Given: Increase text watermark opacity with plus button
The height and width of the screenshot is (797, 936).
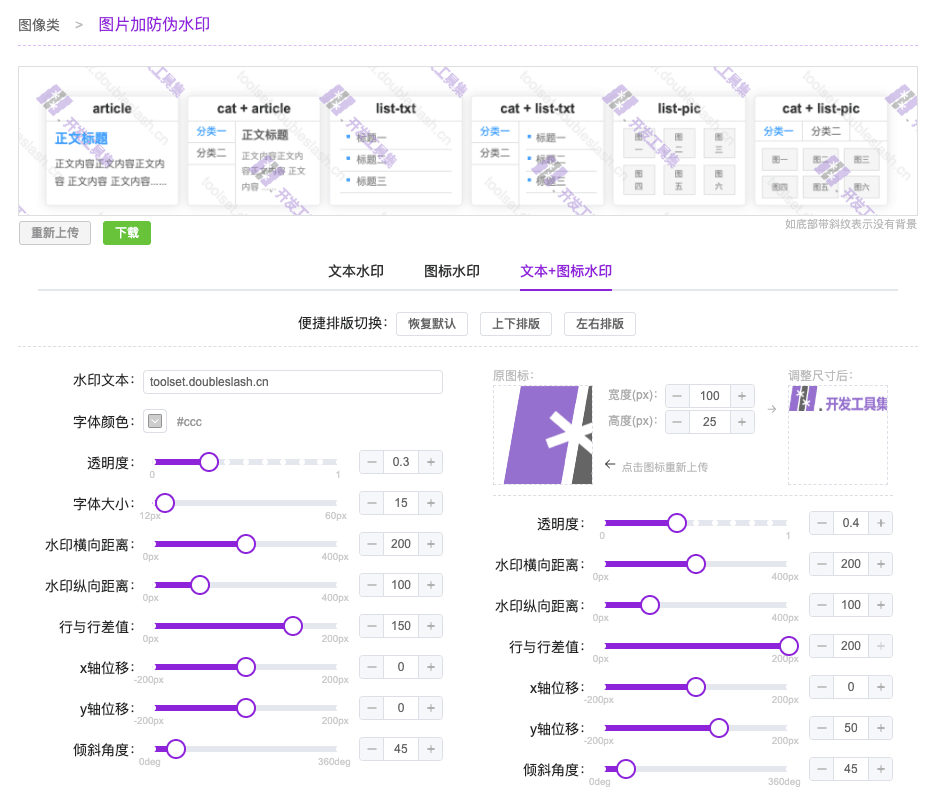Looking at the screenshot, I should pos(431,462).
